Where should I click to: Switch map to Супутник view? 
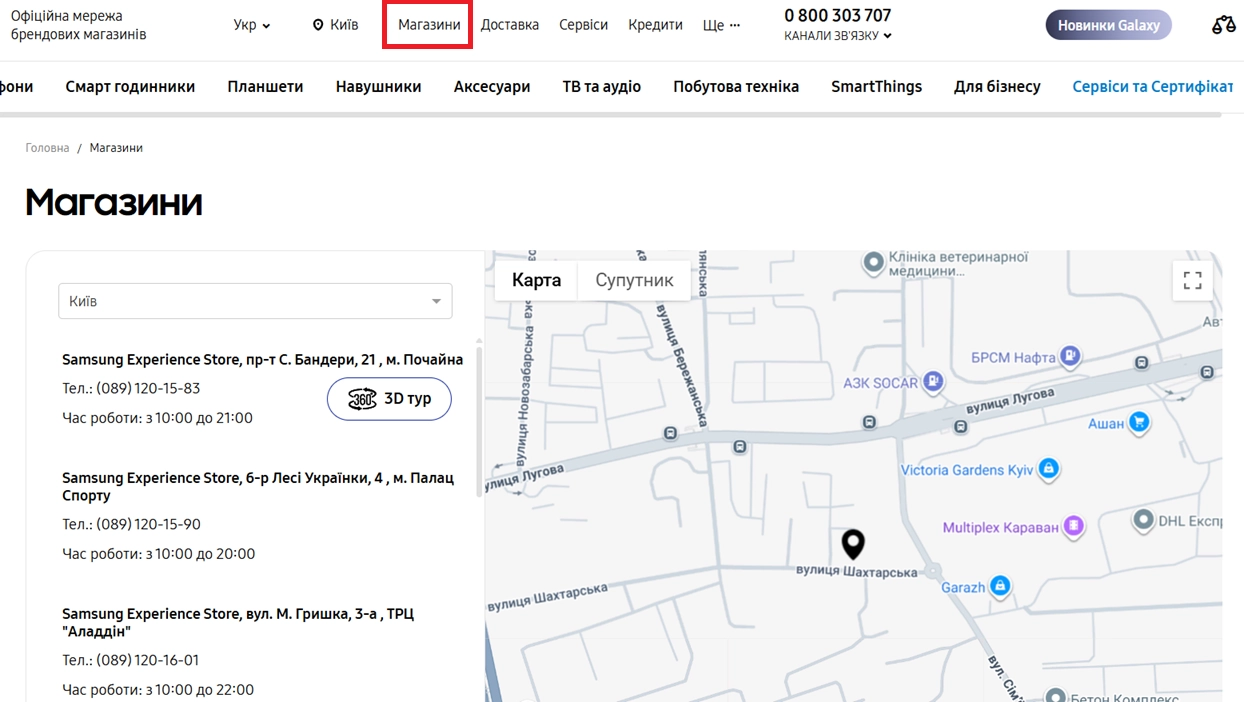click(634, 280)
